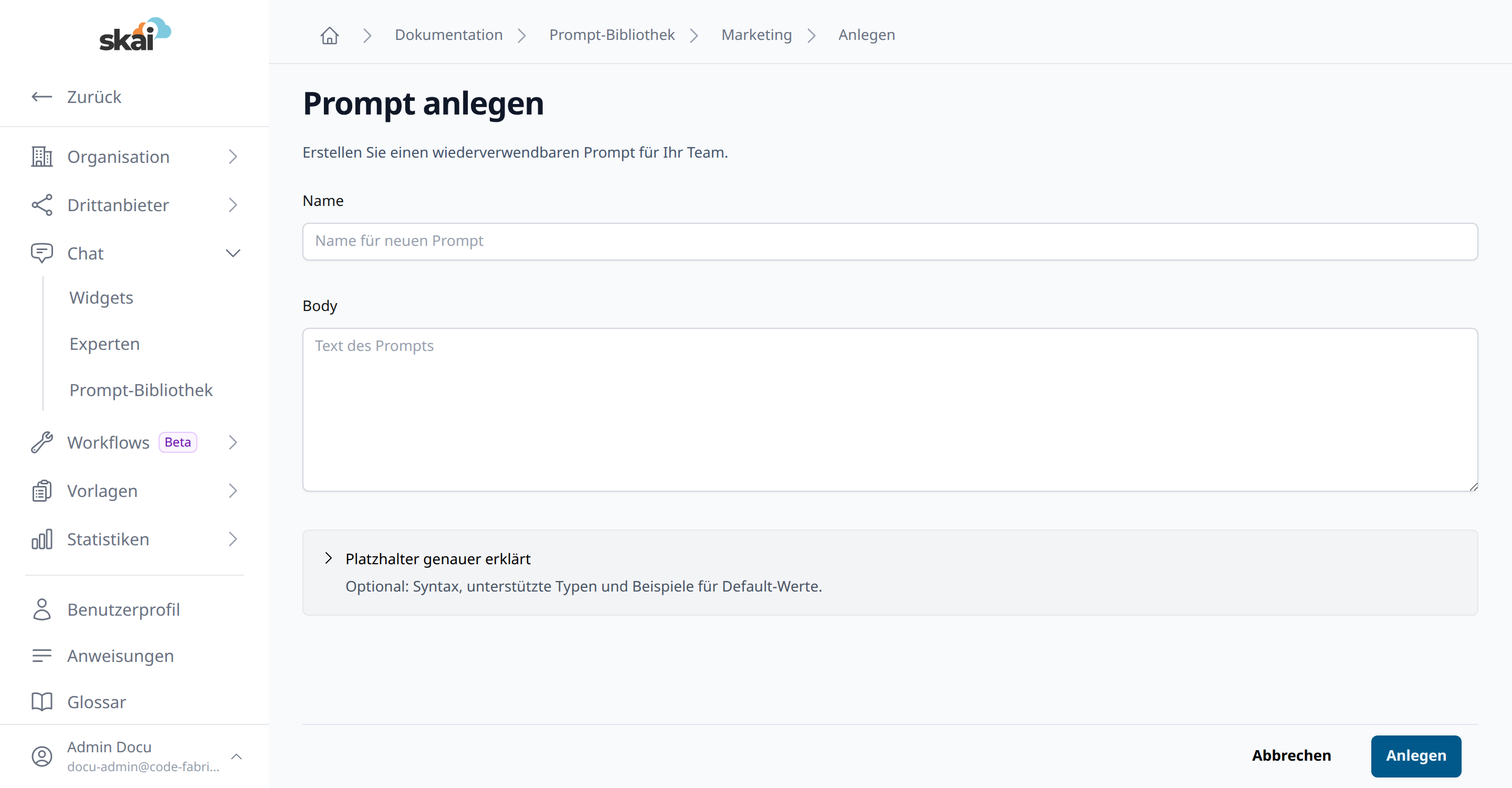Click the Benutzerprofil person icon
1512x788 pixels.
(41, 609)
